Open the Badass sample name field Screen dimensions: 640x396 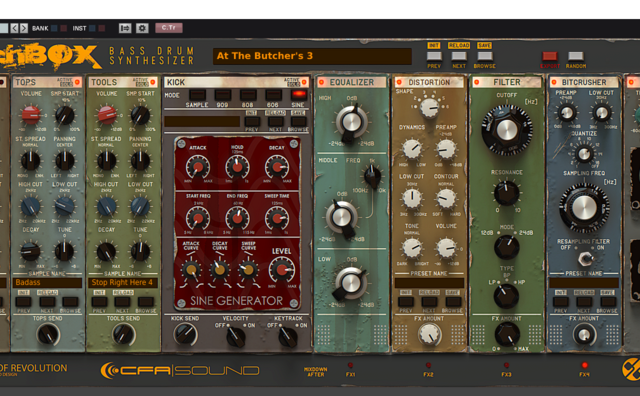coord(47,283)
